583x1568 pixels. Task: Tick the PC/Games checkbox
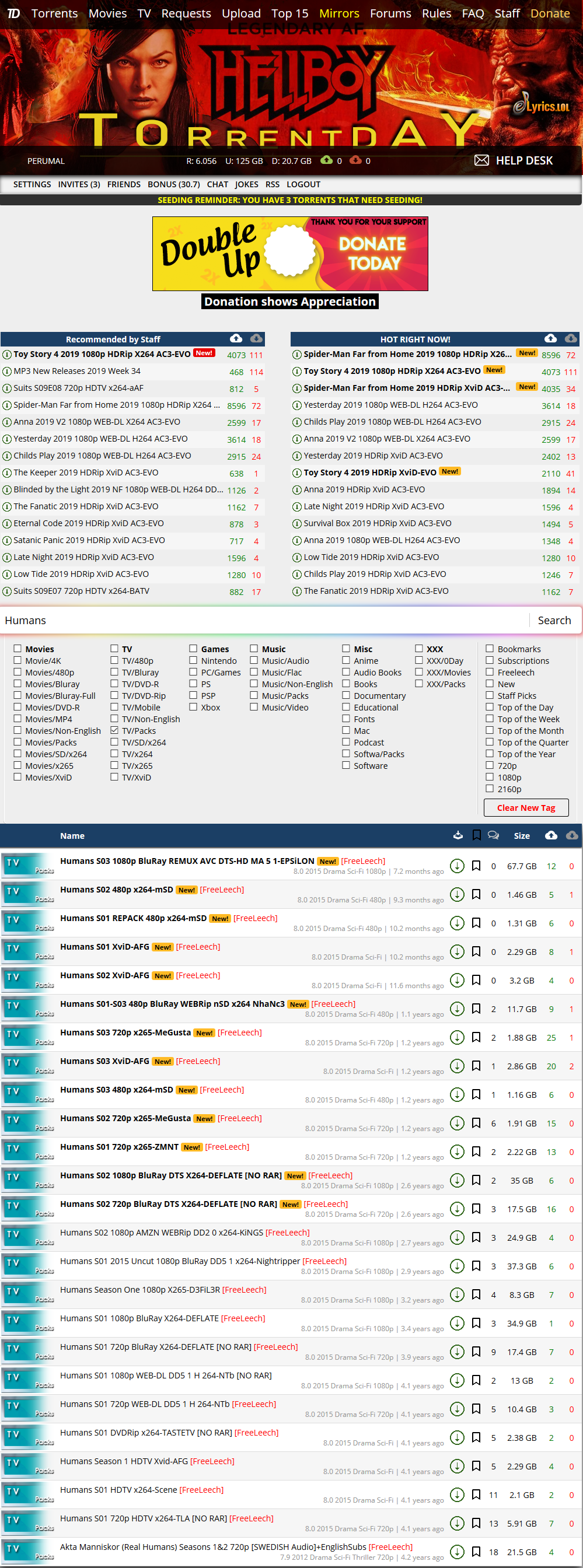pyautogui.click(x=193, y=672)
